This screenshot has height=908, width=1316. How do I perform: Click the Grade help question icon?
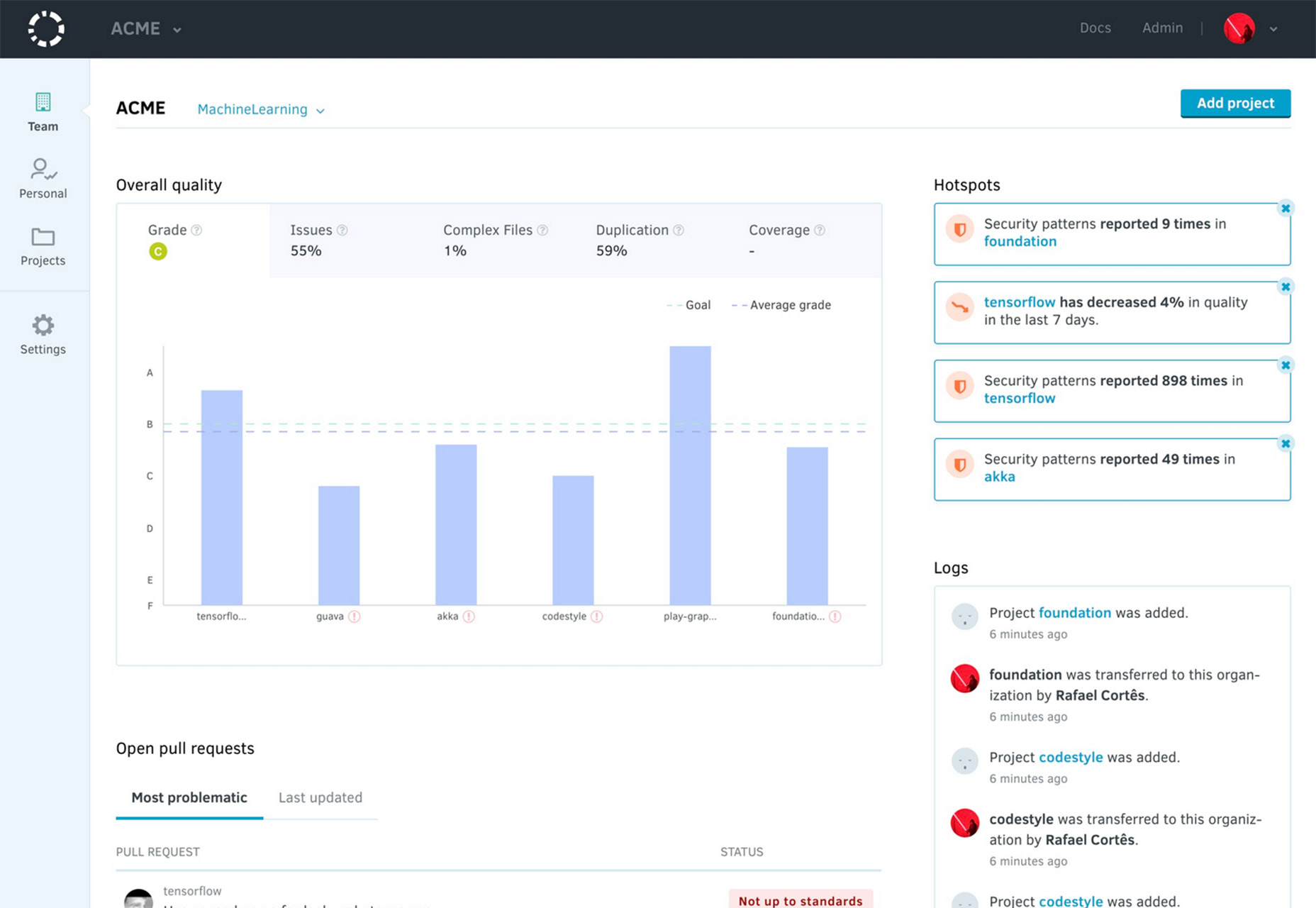pyautogui.click(x=196, y=230)
